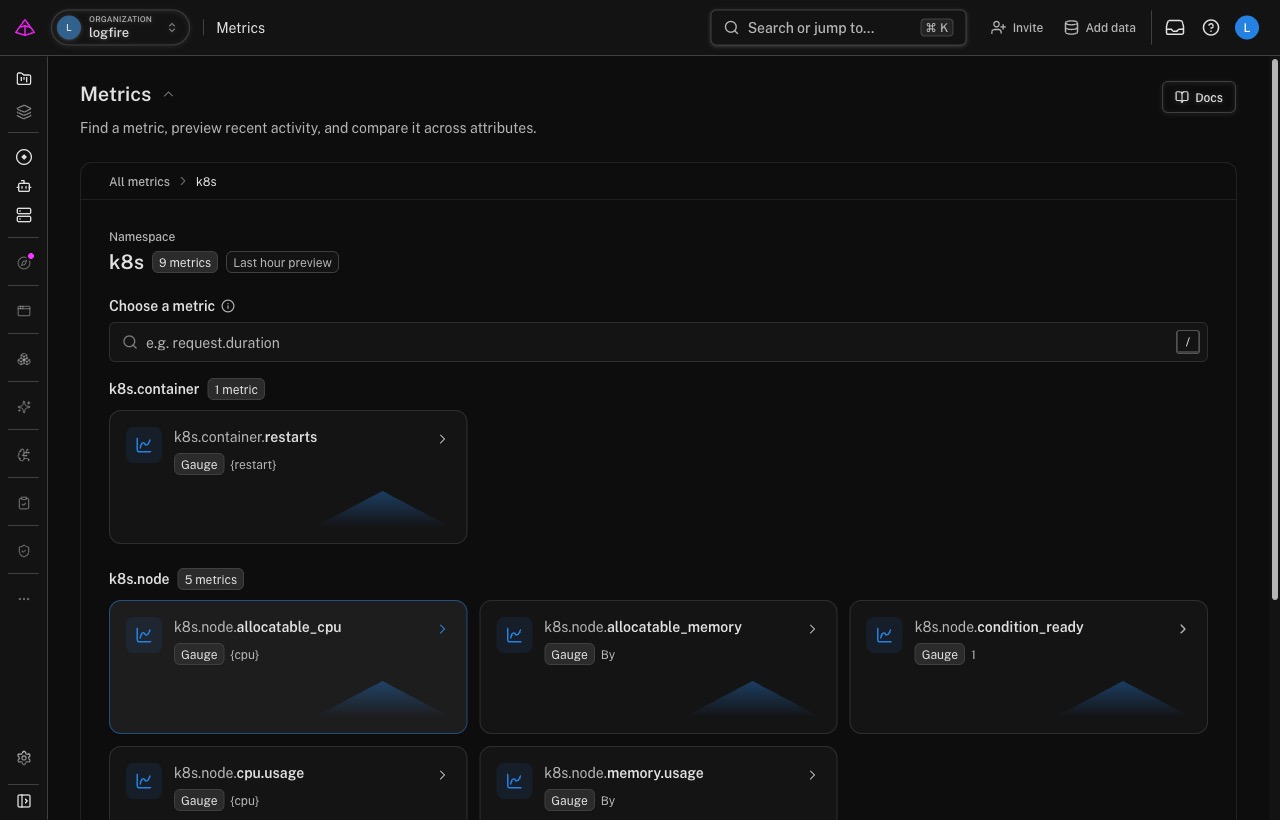Focus the metric search field
Screen dimensions: 1280x820
tap(658, 342)
